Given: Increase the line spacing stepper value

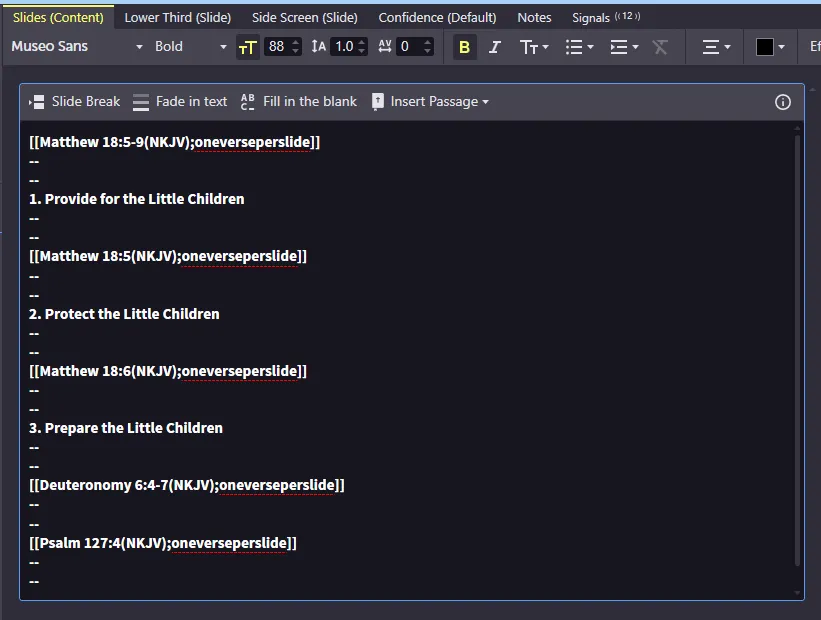Looking at the screenshot, I should 362,42.
